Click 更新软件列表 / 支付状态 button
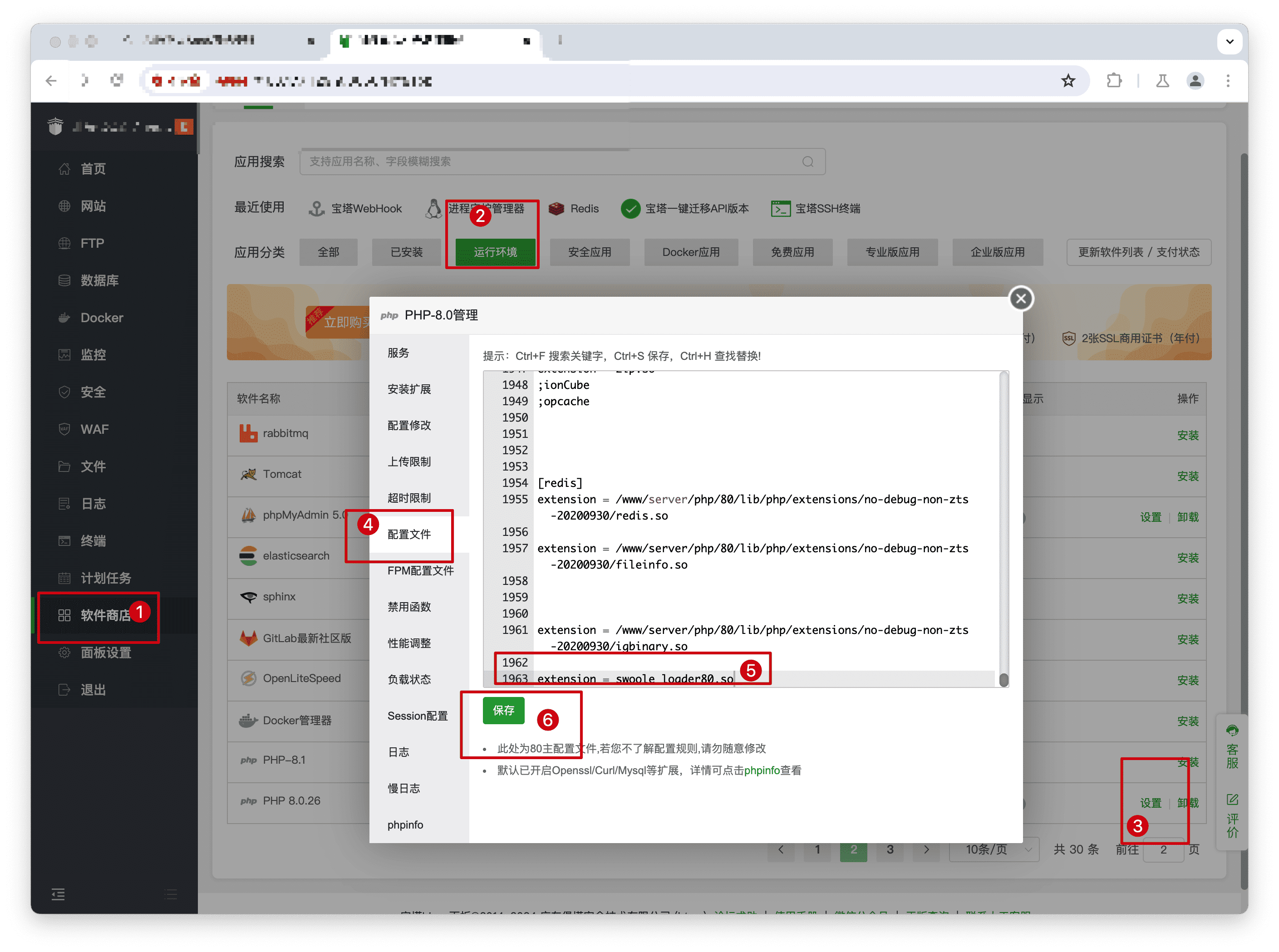The height and width of the screenshot is (952, 1279). coord(1139,252)
